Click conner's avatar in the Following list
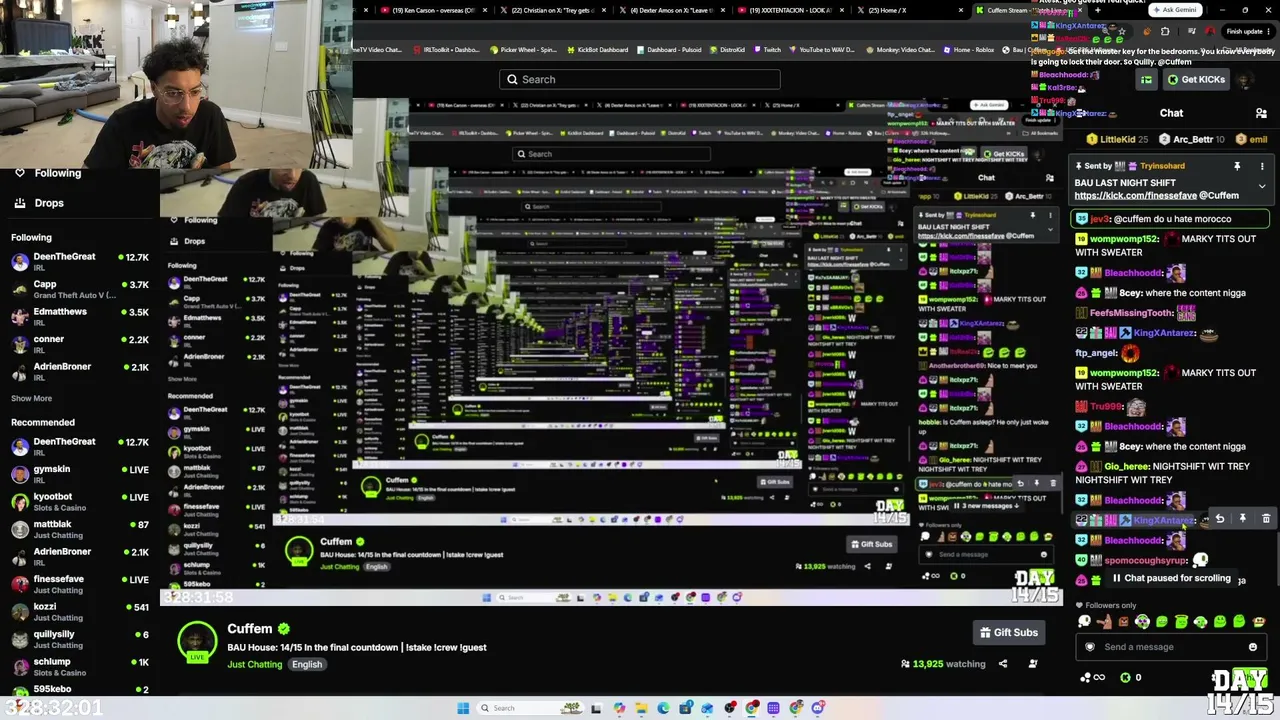Screen dimensions: 1280x720 coord(20,345)
